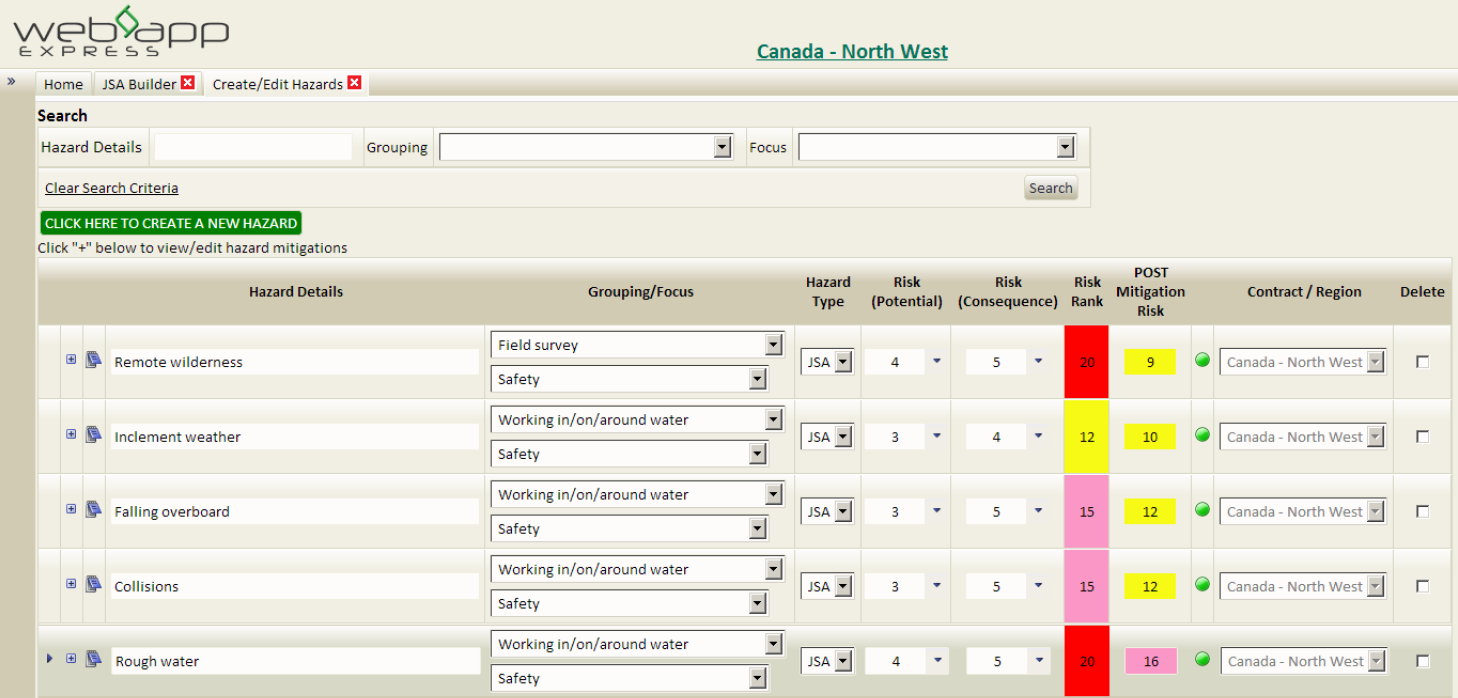Sort by Contract / Region column header

[1304, 292]
